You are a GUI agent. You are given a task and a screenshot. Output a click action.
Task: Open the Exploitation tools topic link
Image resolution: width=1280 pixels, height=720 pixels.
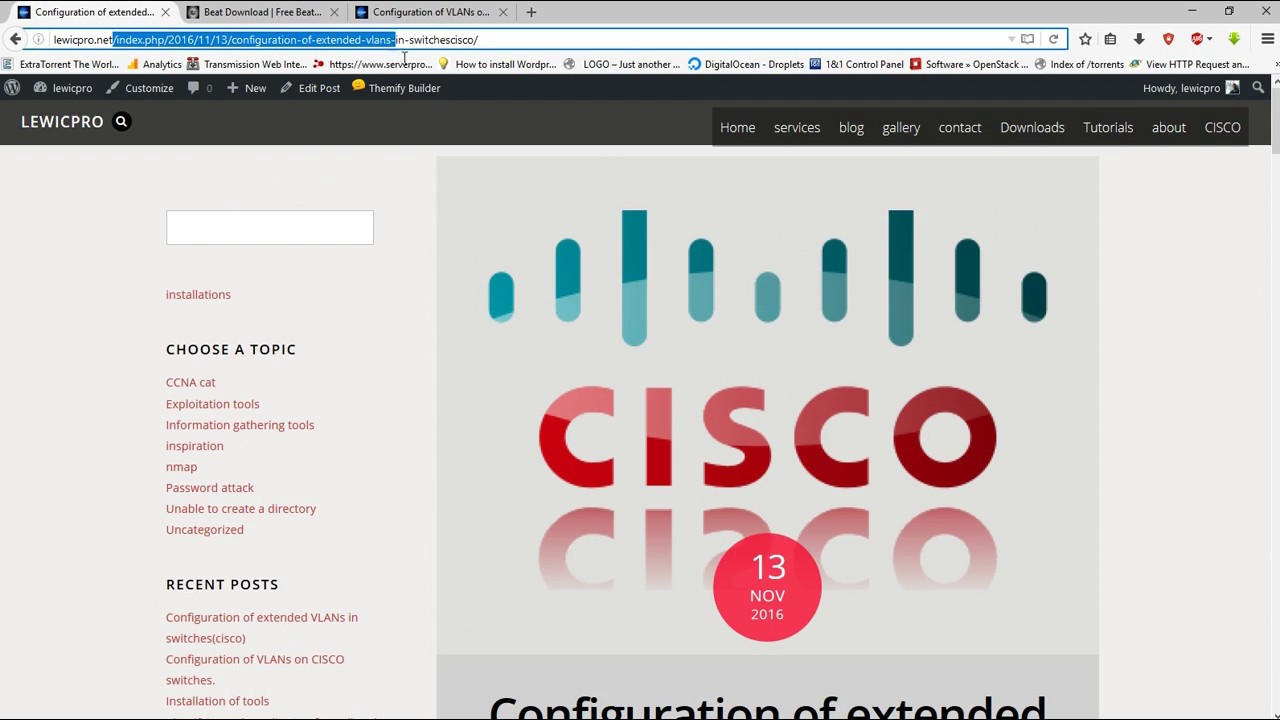click(x=212, y=404)
